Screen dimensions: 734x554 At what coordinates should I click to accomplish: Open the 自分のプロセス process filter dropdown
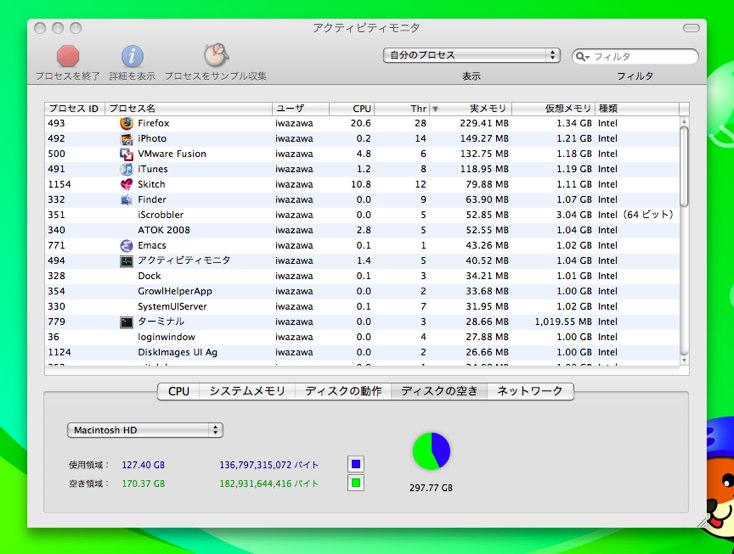tap(471, 55)
